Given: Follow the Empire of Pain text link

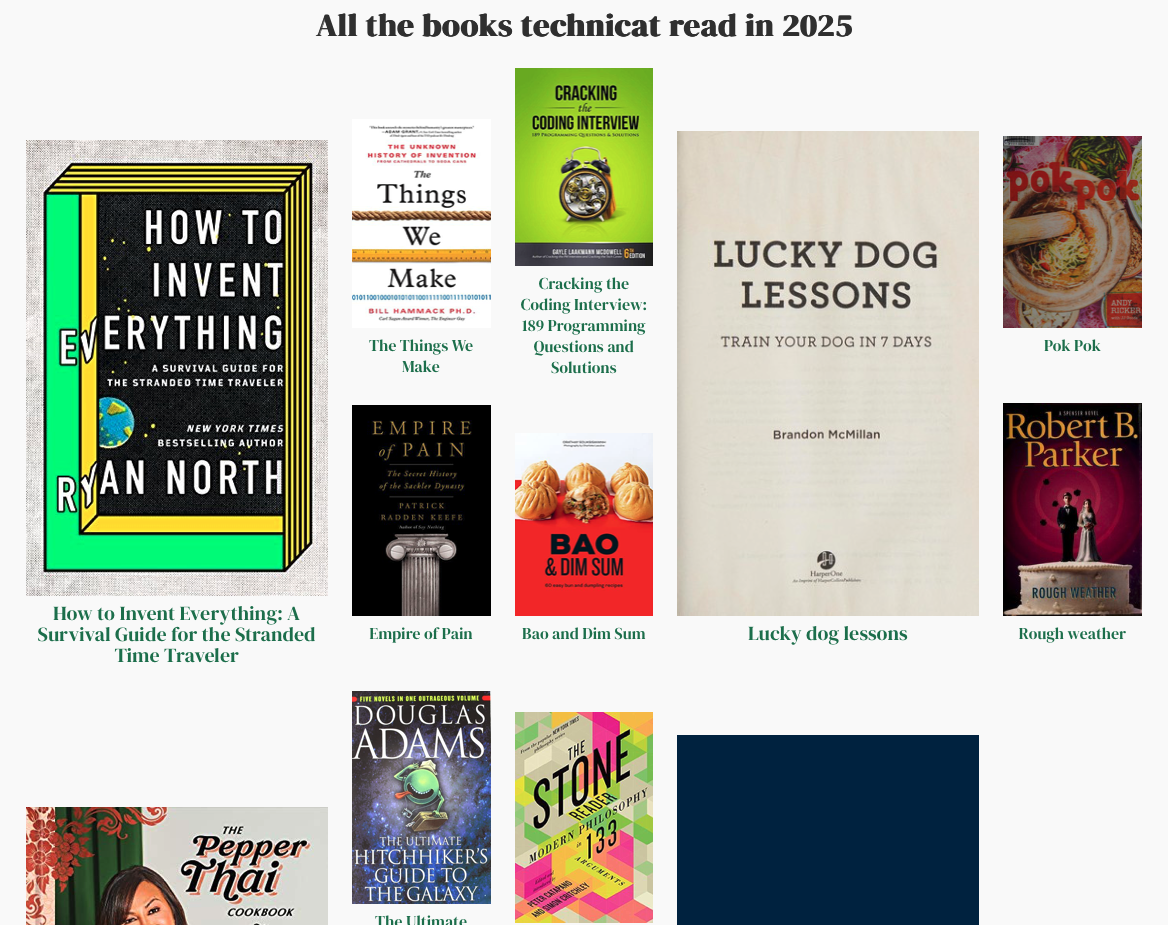Looking at the screenshot, I should (421, 634).
